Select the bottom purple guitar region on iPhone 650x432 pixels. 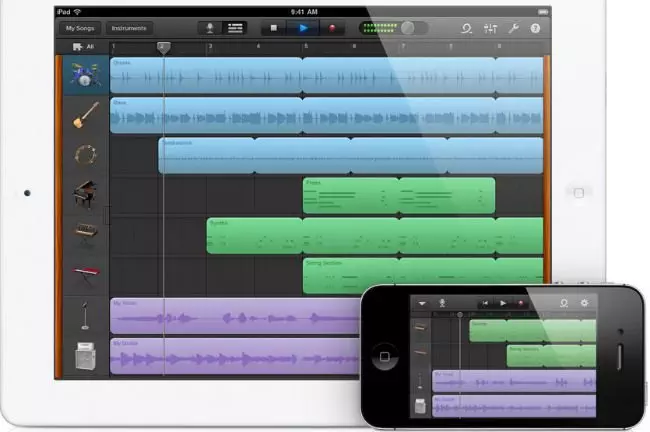pyautogui.click(x=514, y=406)
